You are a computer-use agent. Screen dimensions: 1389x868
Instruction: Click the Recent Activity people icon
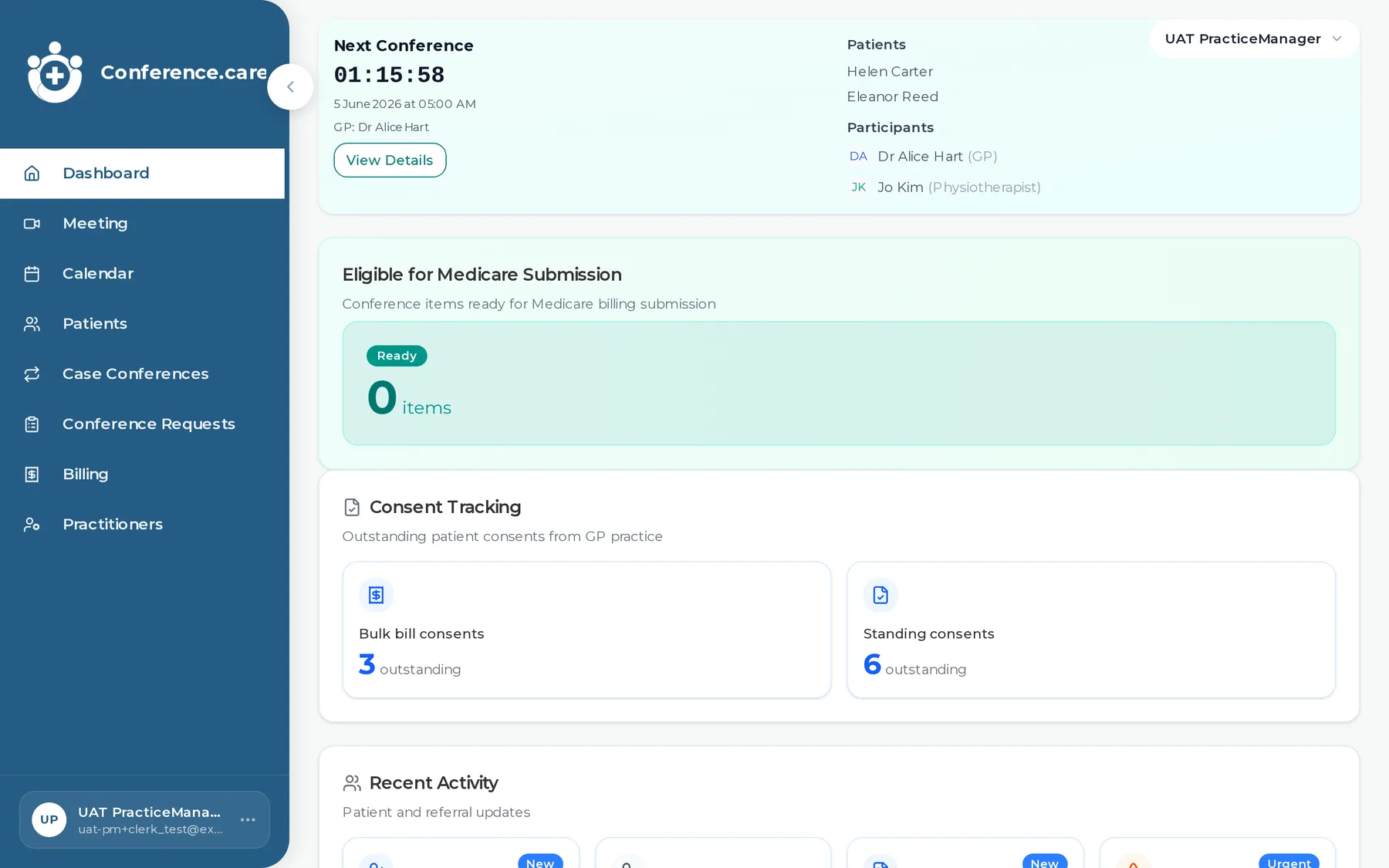point(352,783)
